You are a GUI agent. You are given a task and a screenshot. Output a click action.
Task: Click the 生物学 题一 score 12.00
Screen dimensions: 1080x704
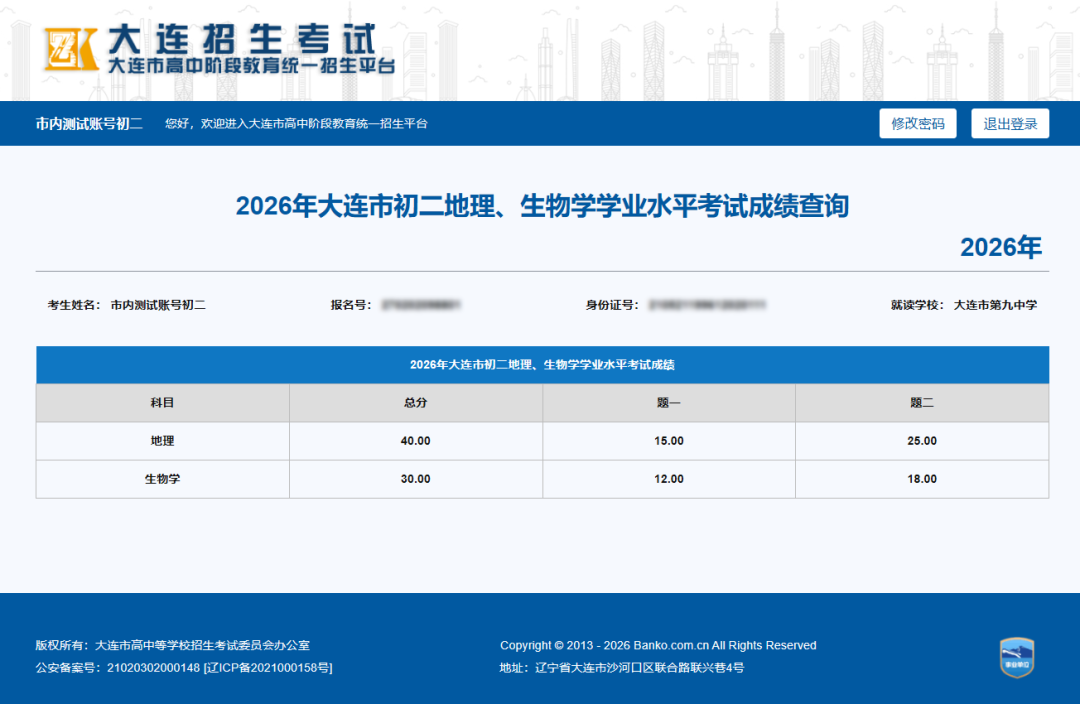[x=669, y=479]
